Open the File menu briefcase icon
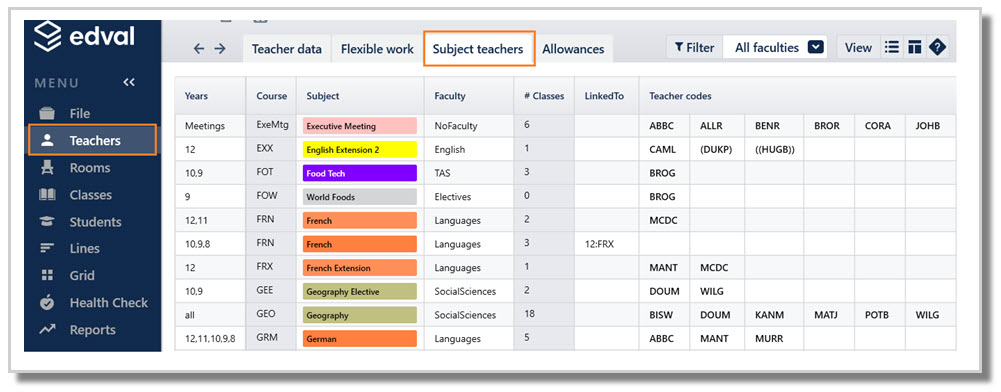 47,114
